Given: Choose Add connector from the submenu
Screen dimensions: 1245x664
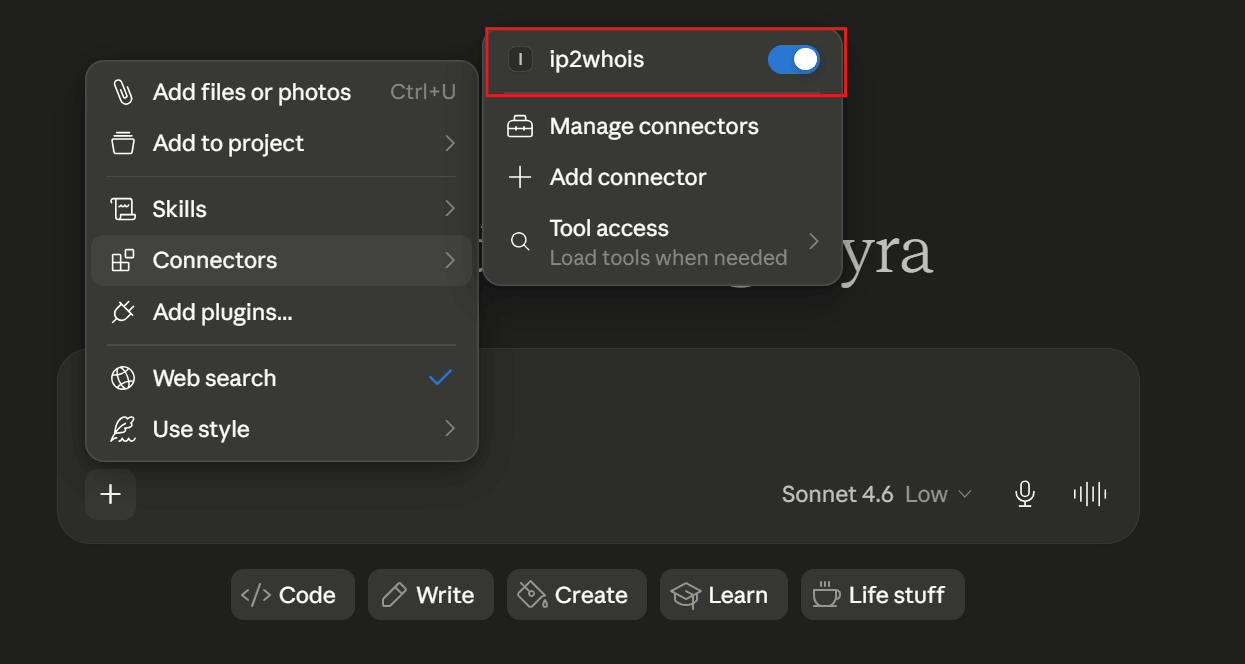Looking at the screenshot, I should point(663,178).
